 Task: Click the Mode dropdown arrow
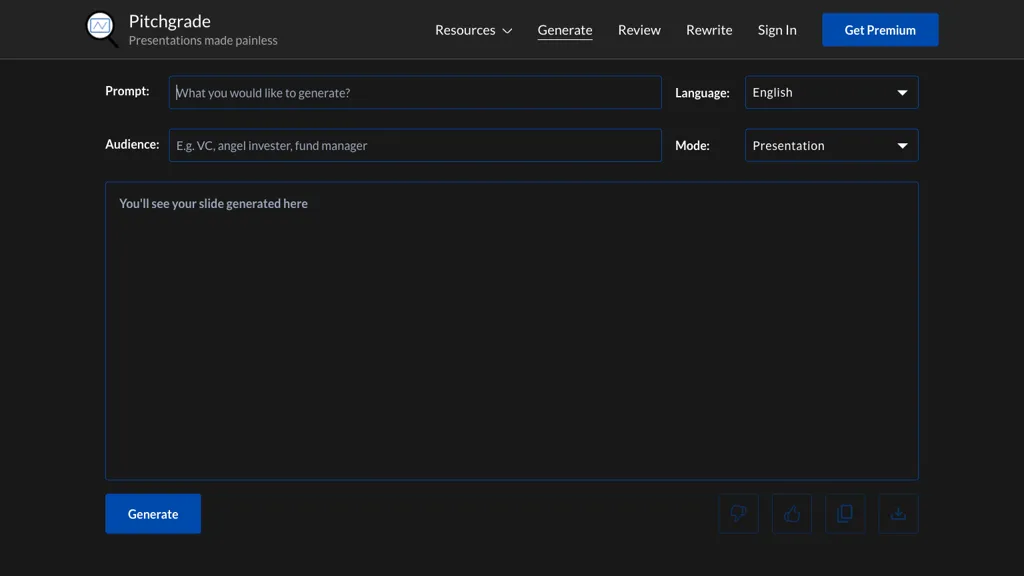click(902, 145)
